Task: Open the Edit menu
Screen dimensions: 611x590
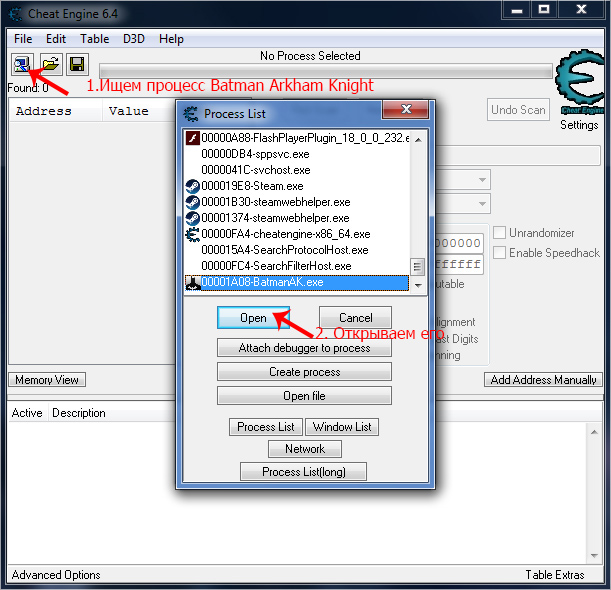Action: pyautogui.click(x=56, y=39)
